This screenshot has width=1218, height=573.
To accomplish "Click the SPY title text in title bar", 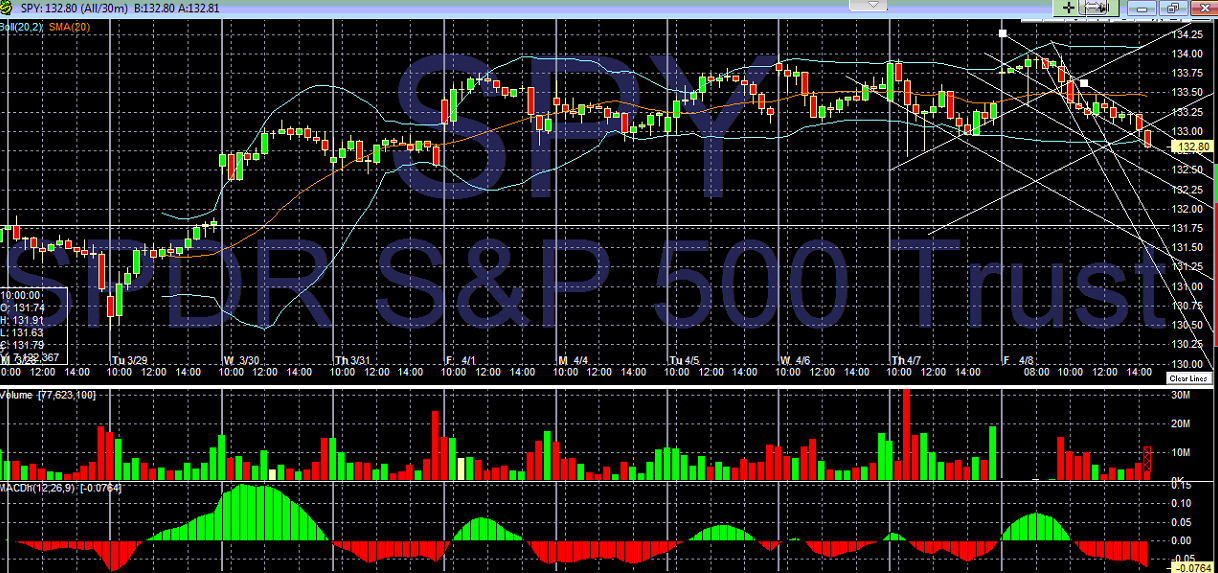I will (x=121, y=7).
